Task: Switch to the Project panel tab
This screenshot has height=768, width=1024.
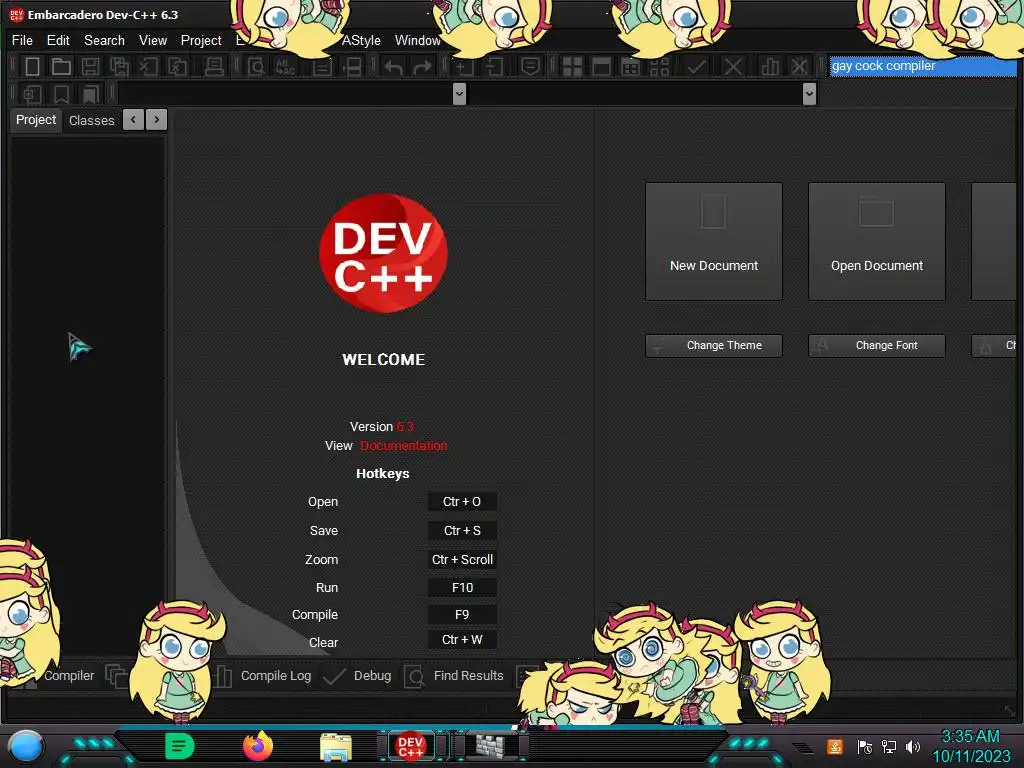Action: click(x=36, y=120)
